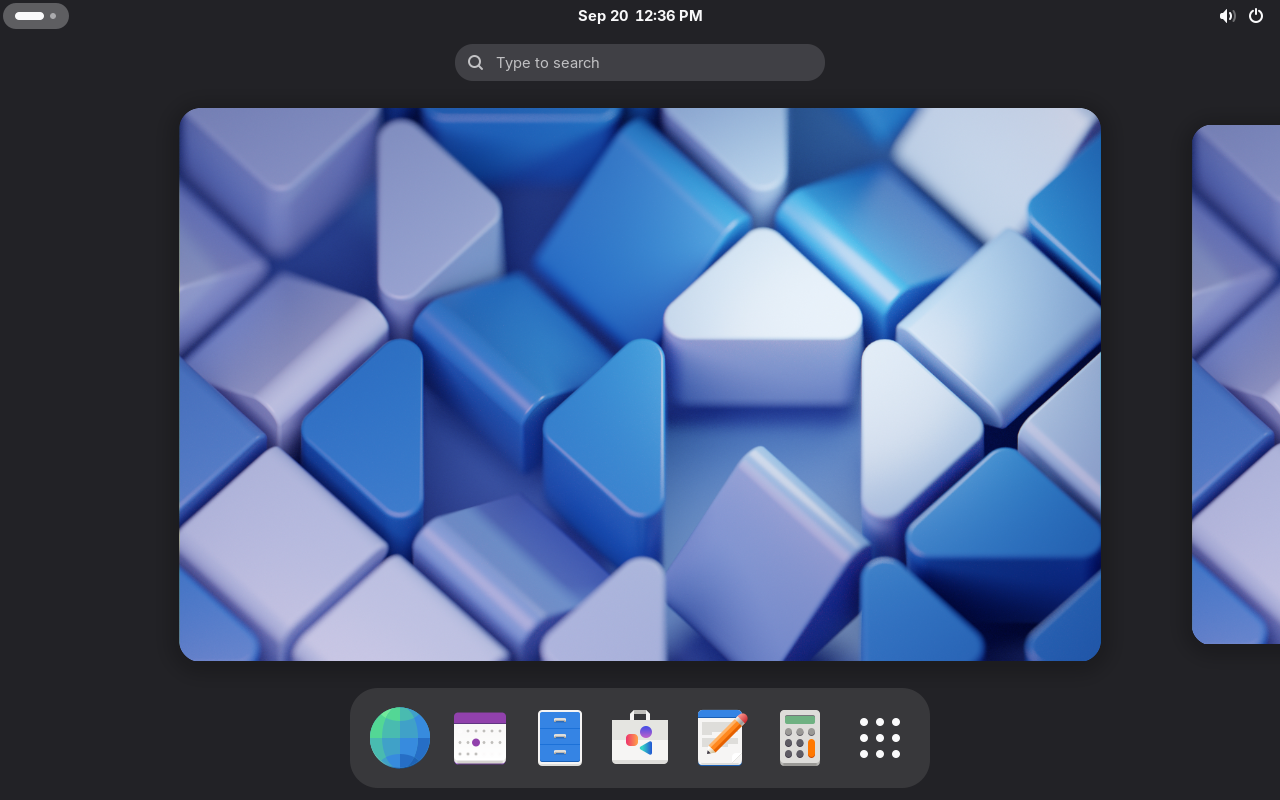Viewport: 1280px width, 800px height.
Task: Open the Web browser from the dock
Action: (400, 738)
